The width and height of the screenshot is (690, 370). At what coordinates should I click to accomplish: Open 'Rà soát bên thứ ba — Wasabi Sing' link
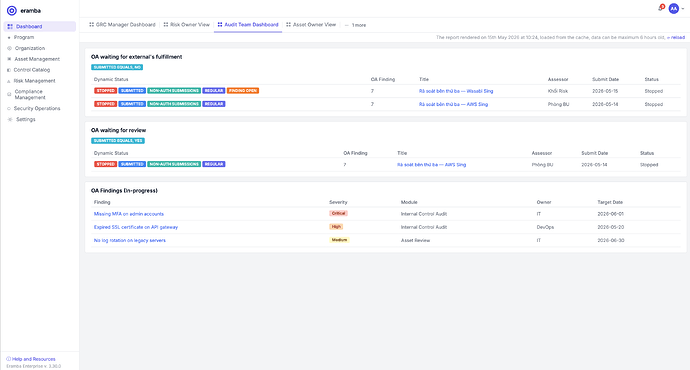[x=456, y=91]
